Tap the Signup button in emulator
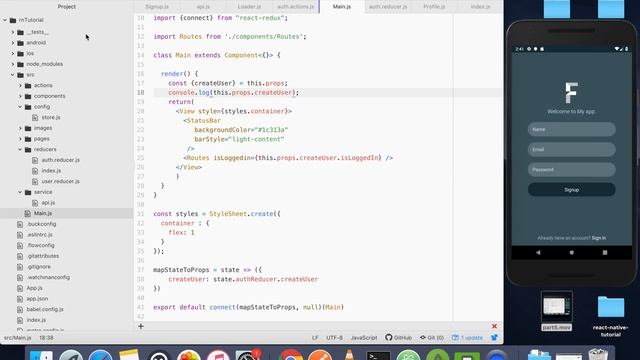Screen dimensions: 640x360 [571, 190]
